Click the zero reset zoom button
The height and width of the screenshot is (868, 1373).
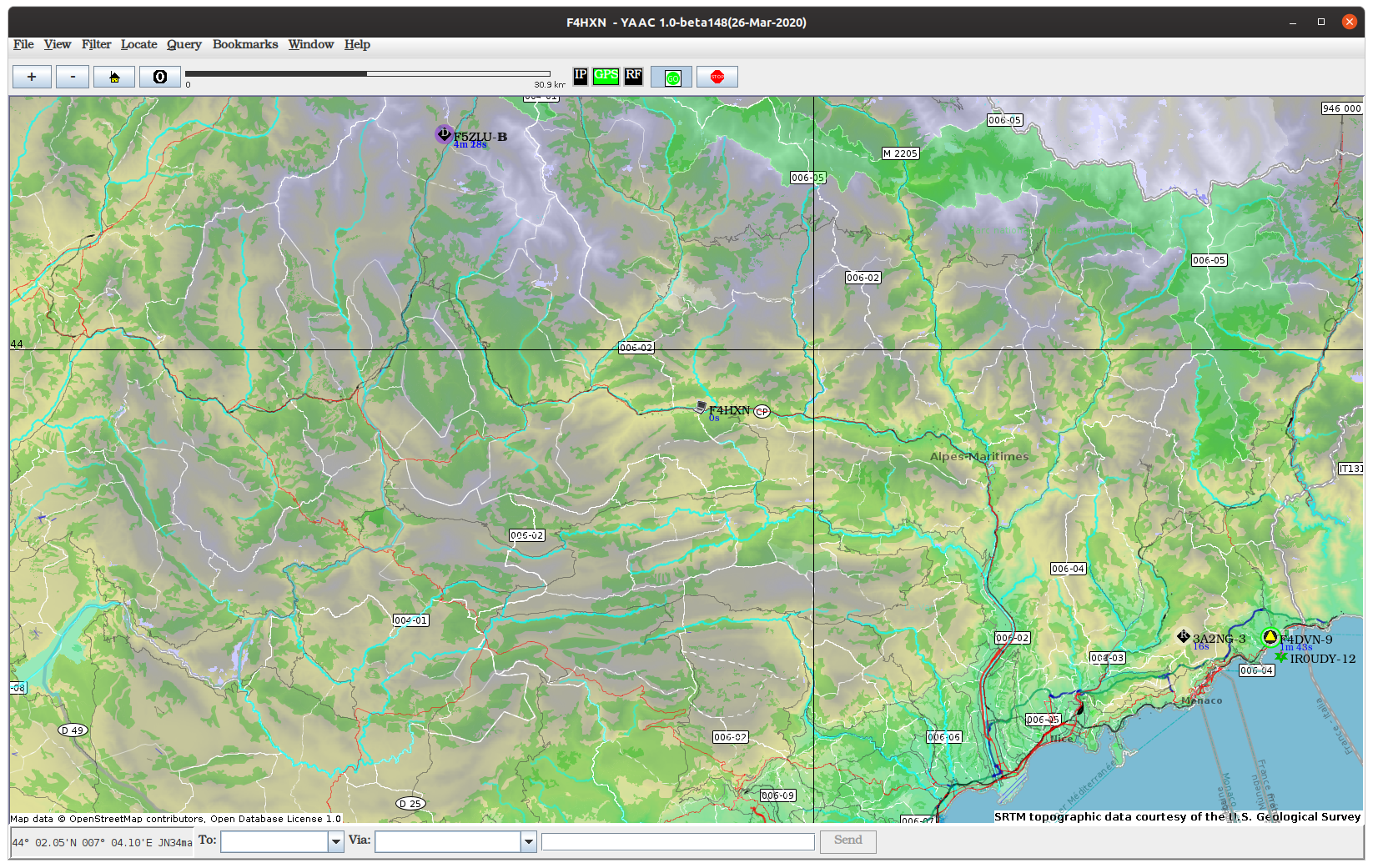coord(160,77)
